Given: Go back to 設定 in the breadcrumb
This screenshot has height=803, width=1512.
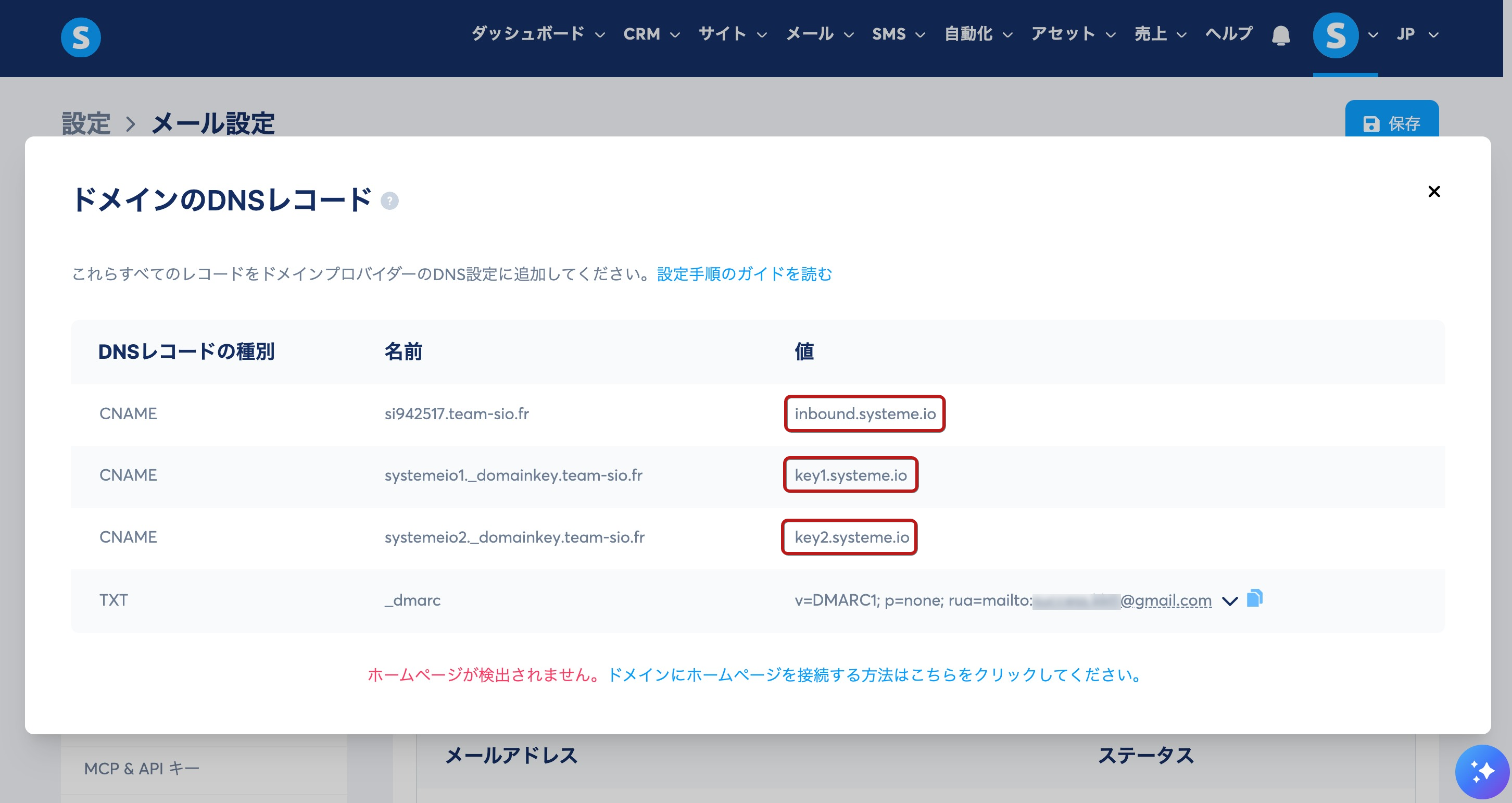Looking at the screenshot, I should tap(86, 123).
